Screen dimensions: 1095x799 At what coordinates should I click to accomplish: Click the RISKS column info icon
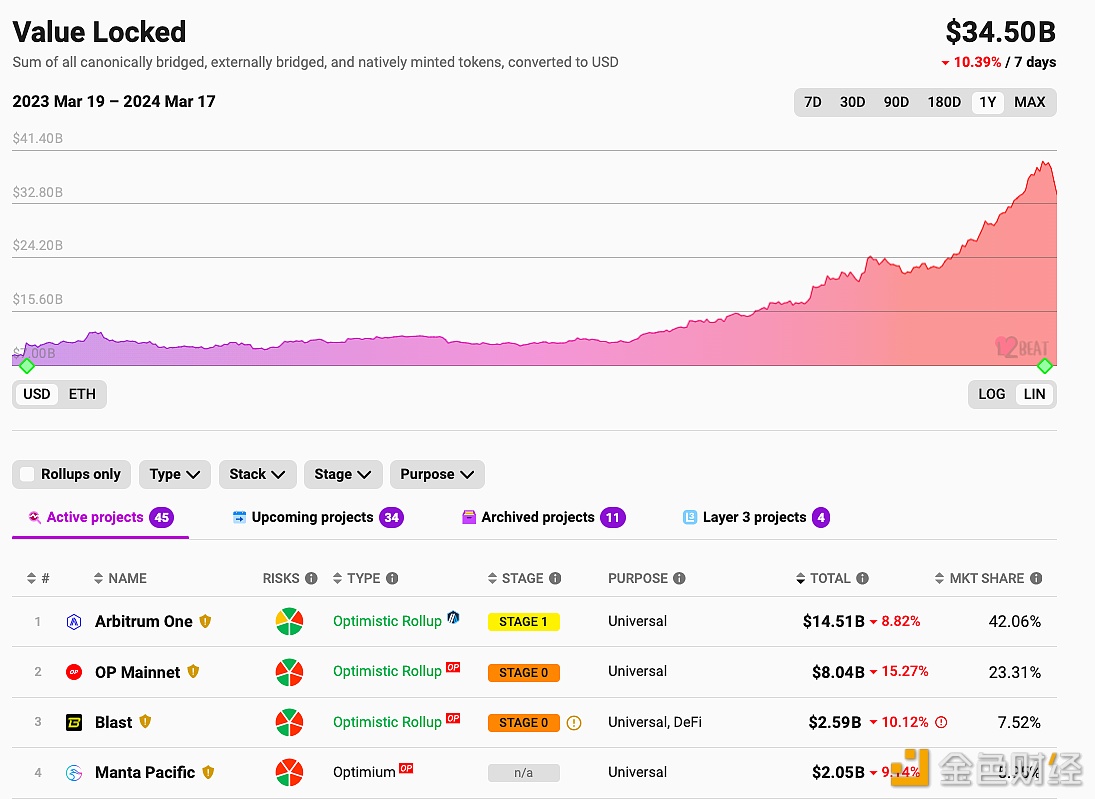click(x=311, y=578)
